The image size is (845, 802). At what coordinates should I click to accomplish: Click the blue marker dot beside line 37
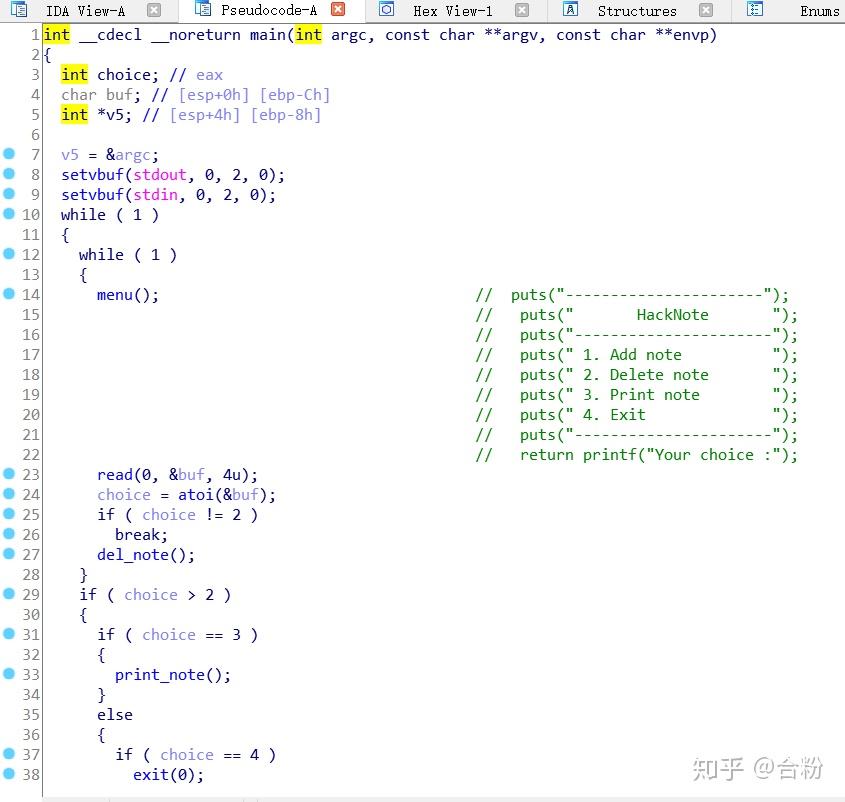click(x=10, y=754)
